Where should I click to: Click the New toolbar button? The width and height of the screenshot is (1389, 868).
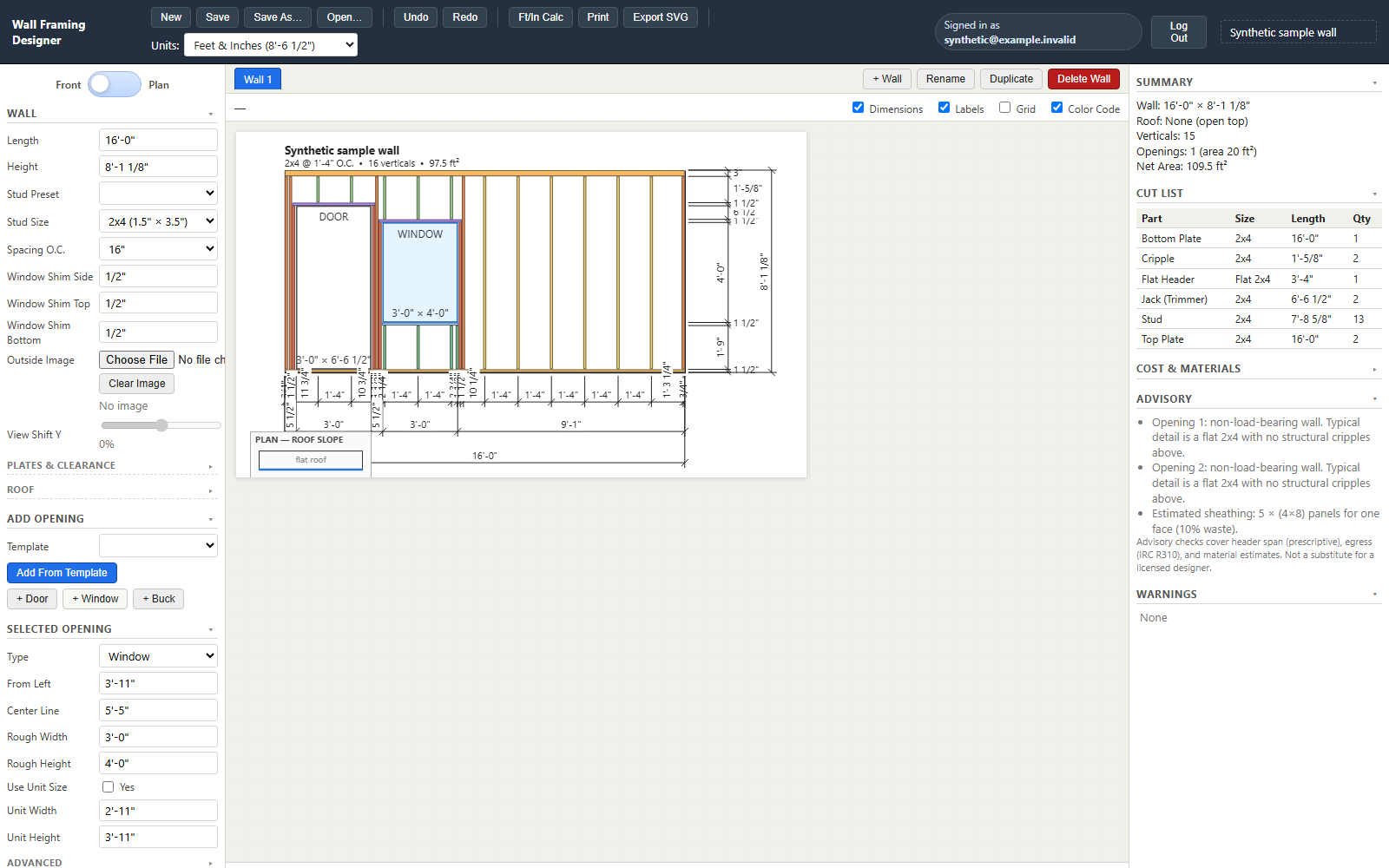tap(171, 17)
